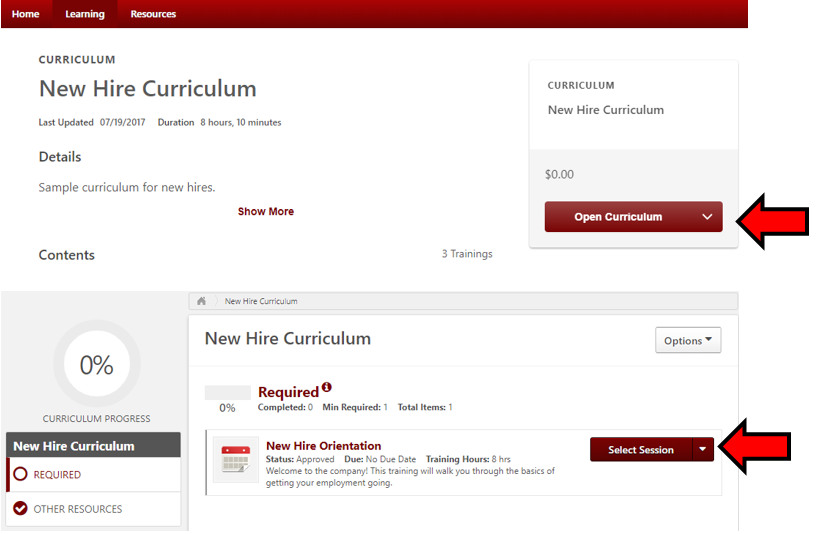
Task: Click the Required section 0% progress bar
Action: tap(227, 393)
